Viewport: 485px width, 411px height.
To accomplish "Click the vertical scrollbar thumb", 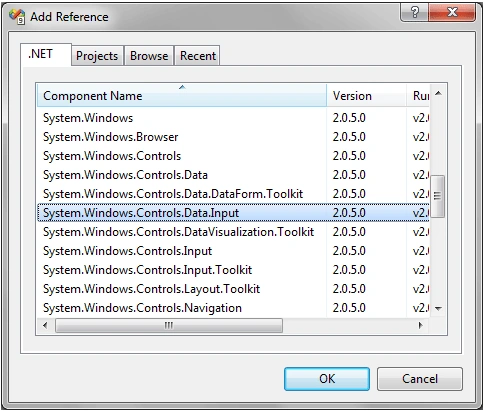I will click(x=438, y=196).
